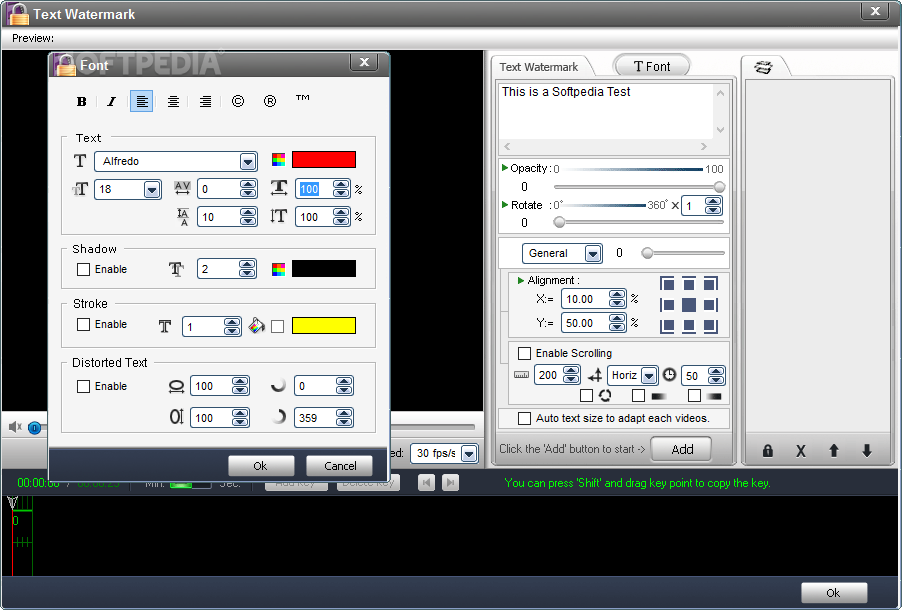Toggle the fade-in gradient checkbox

click(x=638, y=395)
